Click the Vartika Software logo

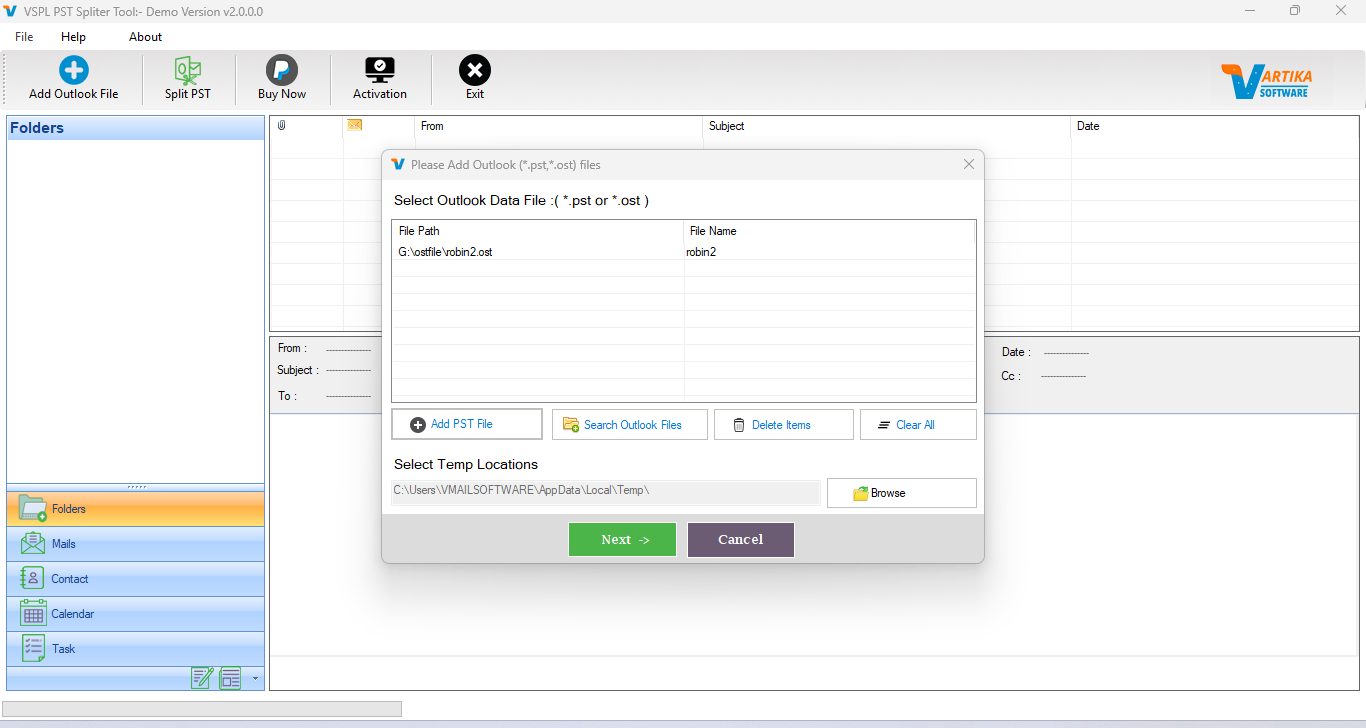[x=1266, y=78]
